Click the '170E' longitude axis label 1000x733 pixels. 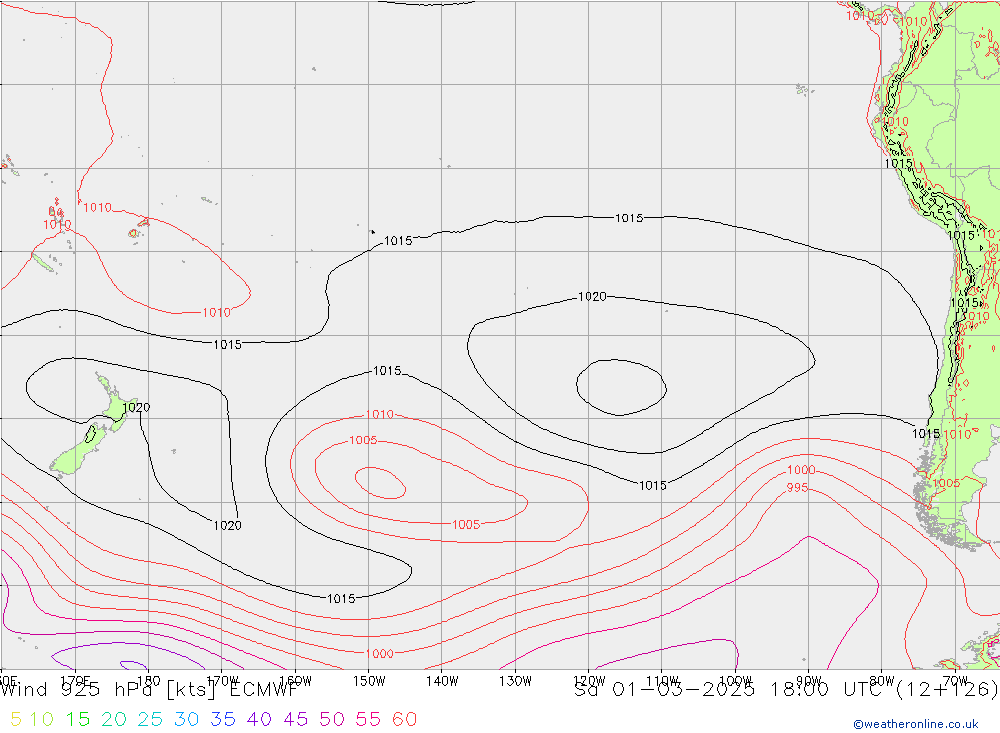(x=75, y=681)
